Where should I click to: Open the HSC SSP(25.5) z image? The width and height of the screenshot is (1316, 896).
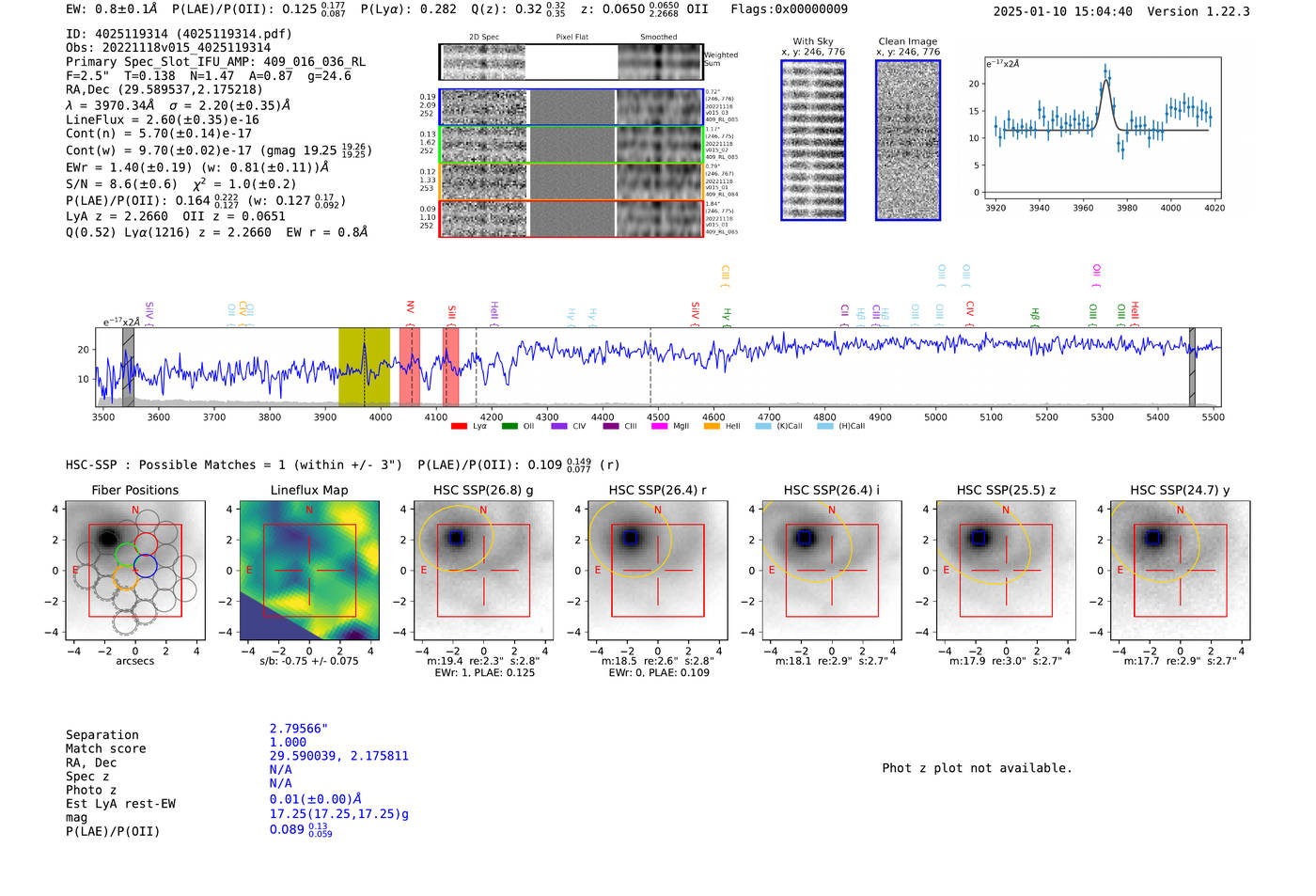click(x=1006, y=570)
